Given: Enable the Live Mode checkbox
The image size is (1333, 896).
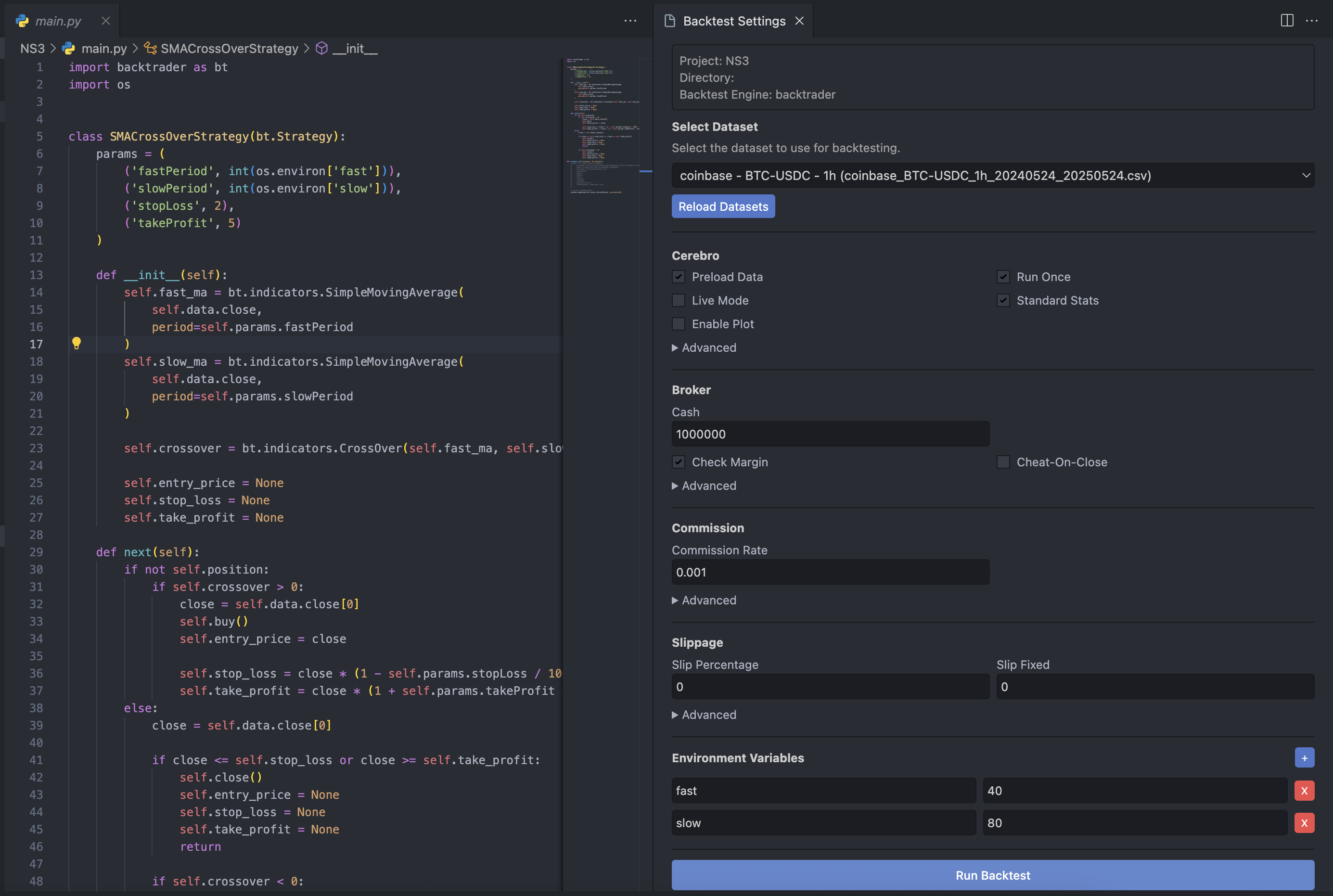Looking at the screenshot, I should pos(678,301).
